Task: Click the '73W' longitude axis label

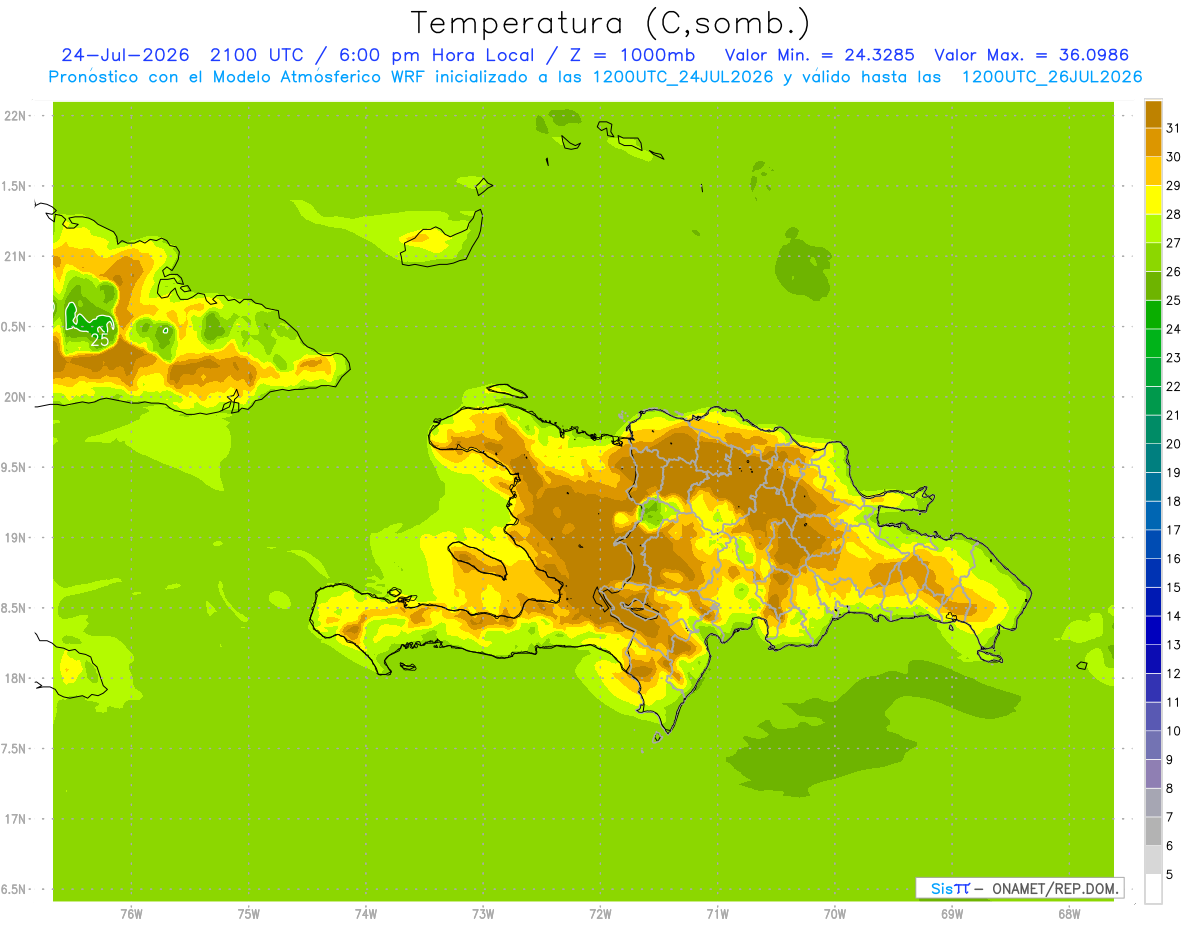Action: [483, 913]
